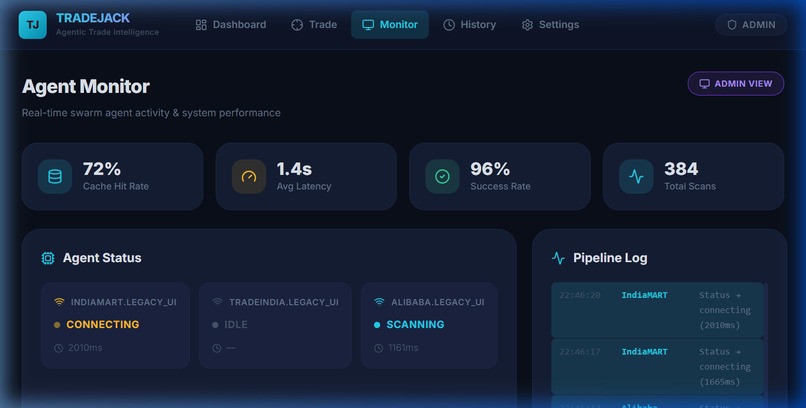The height and width of the screenshot is (408, 806).
Task: Click the Cache Hit Rate database icon
Action: [55, 177]
